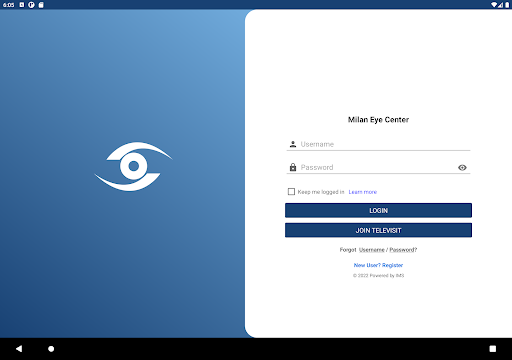This screenshot has width=512, height=360.
Task: Click the forgot Username link
Action: [372, 250]
